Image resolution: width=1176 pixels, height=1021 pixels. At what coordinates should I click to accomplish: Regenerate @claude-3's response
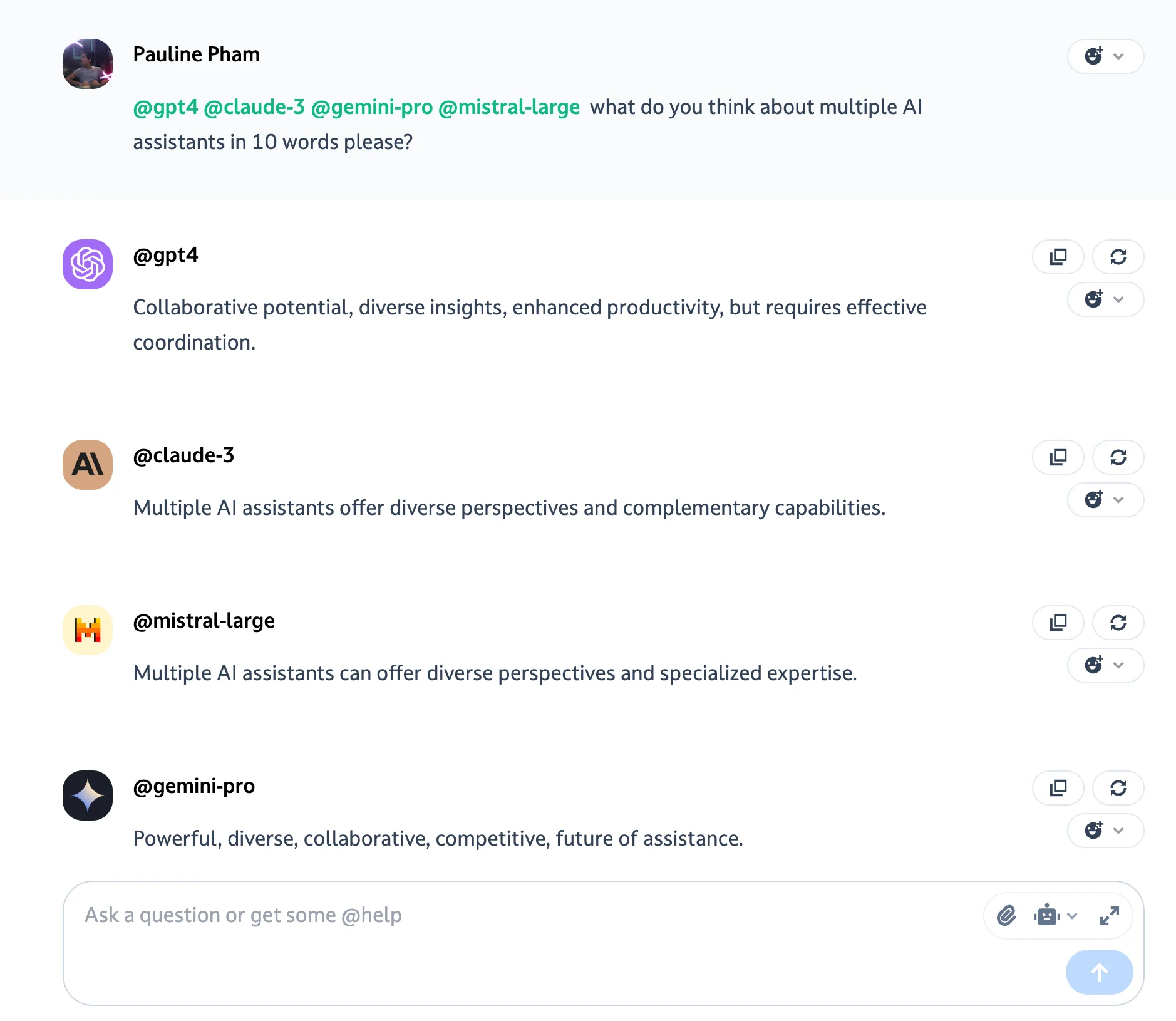pos(1118,457)
